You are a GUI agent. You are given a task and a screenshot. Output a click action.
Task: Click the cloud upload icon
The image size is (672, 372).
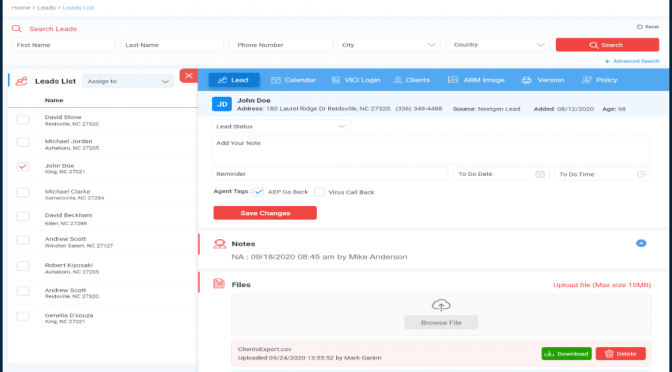pyautogui.click(x=441, y=305)
